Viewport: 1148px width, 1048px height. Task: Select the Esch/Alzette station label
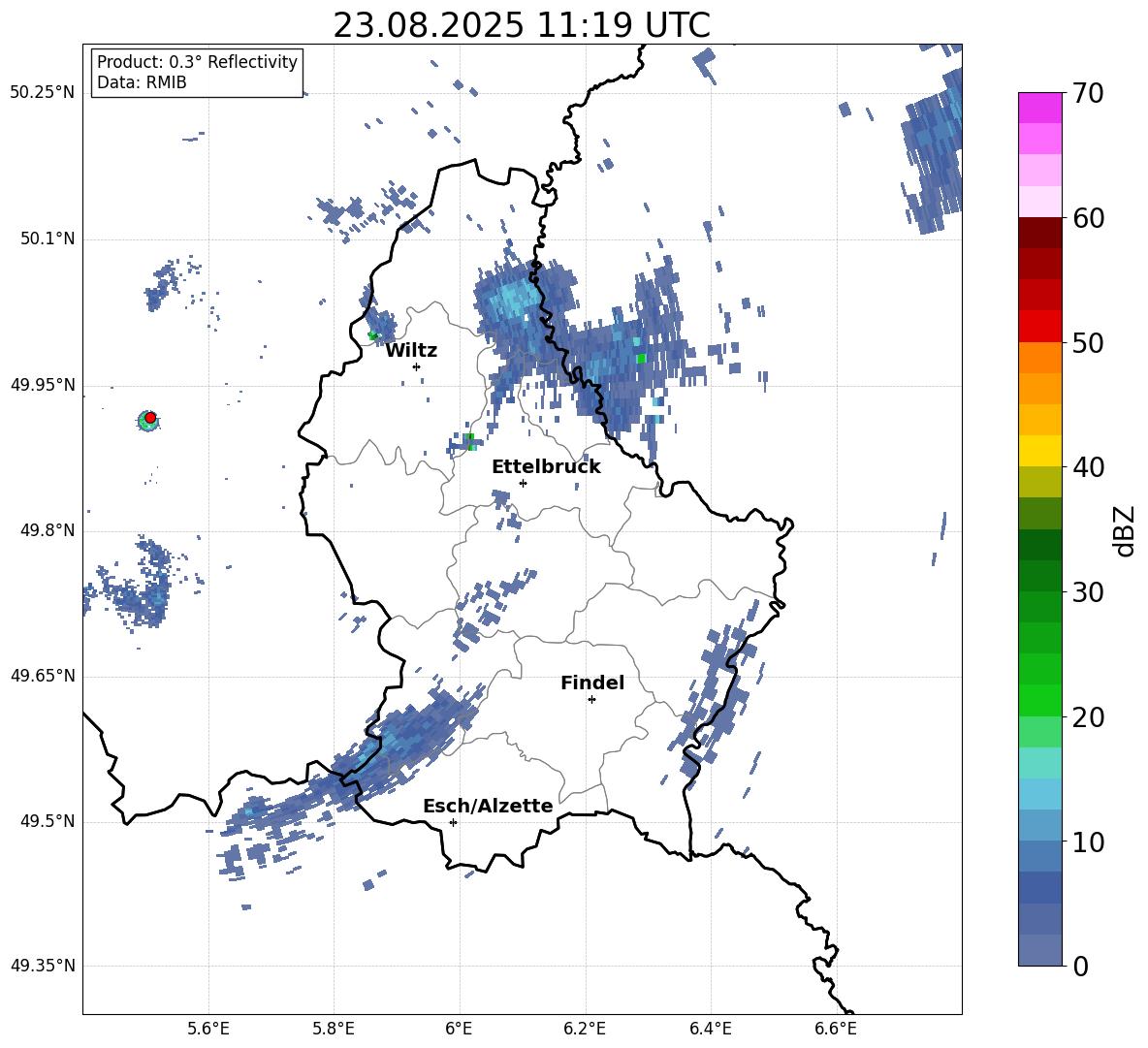[488, 806]
